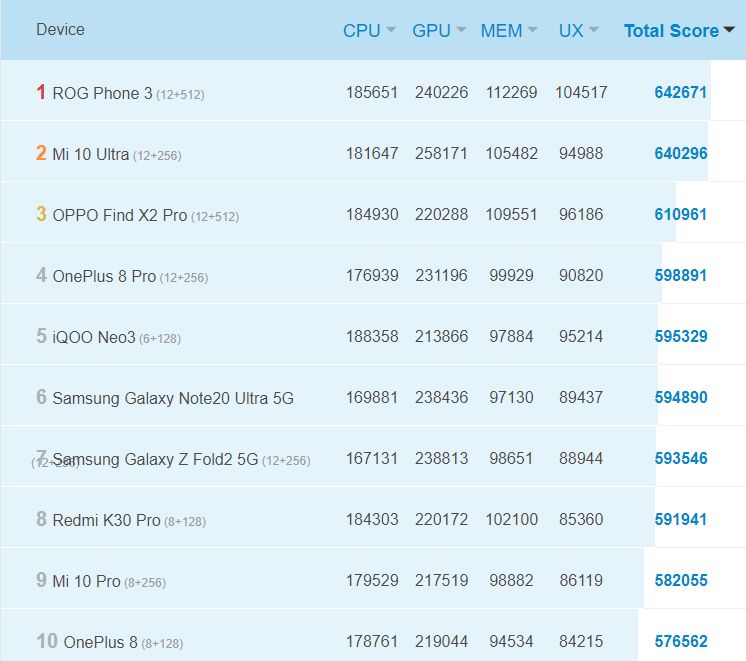Click UX score 96186

coord(581,214)
